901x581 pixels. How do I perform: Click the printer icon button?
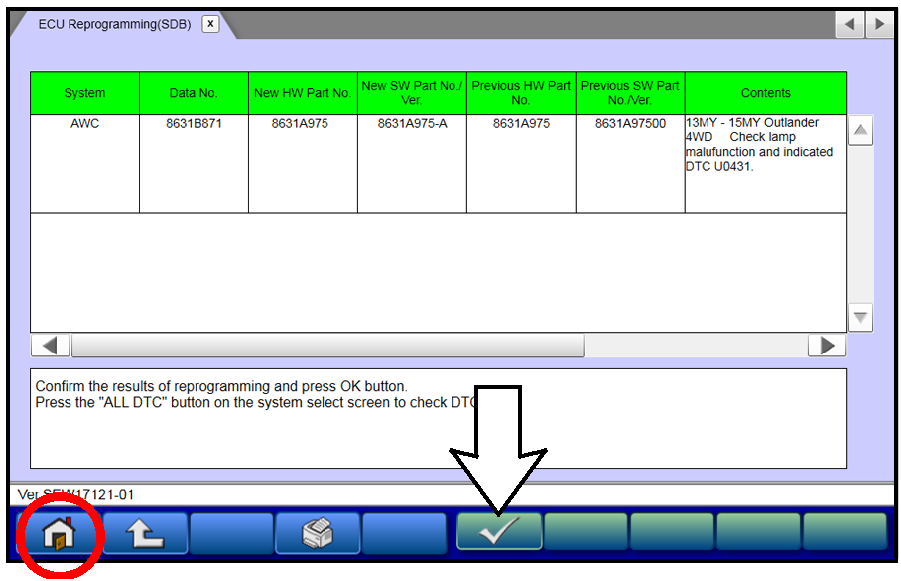pos(317,534)
